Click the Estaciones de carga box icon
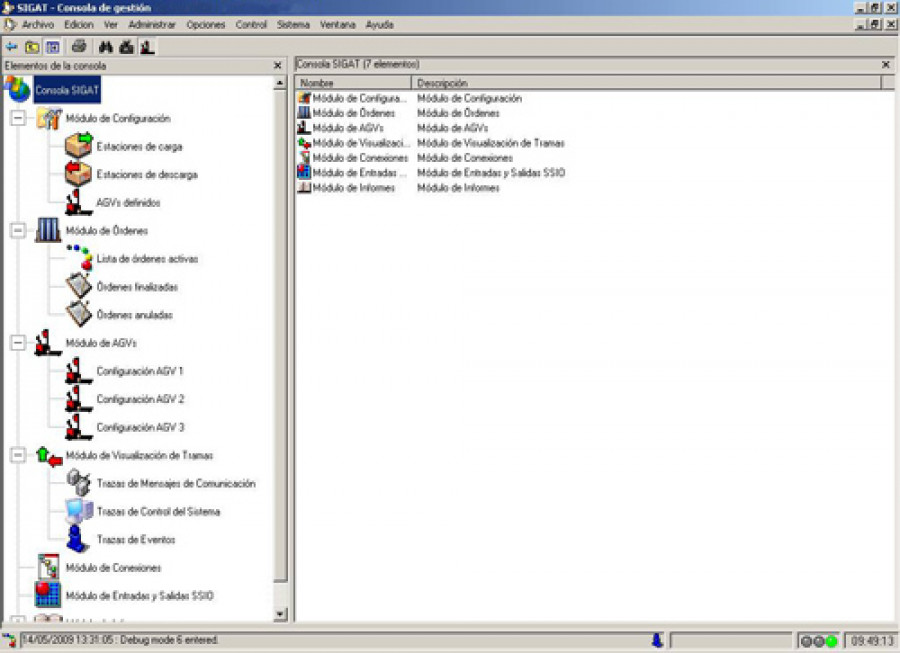Screen dimensions: 900x653 pyautogui.click(x=79, y=146)
